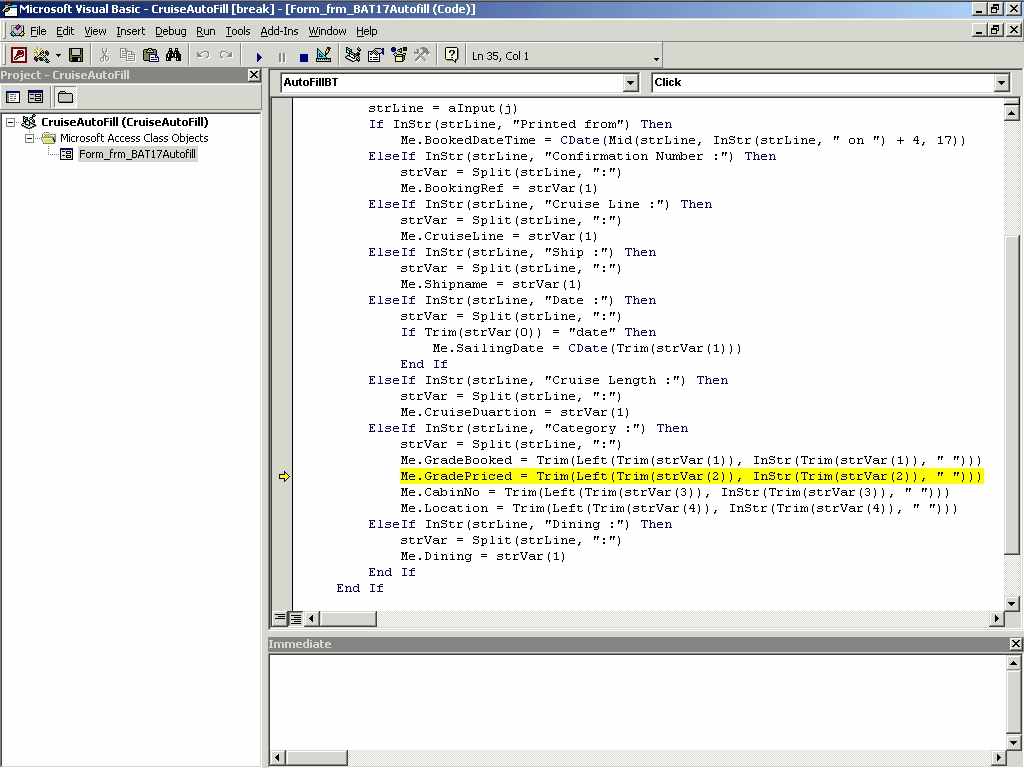
Task: Open the Help menu
Action: click(366, 31)
